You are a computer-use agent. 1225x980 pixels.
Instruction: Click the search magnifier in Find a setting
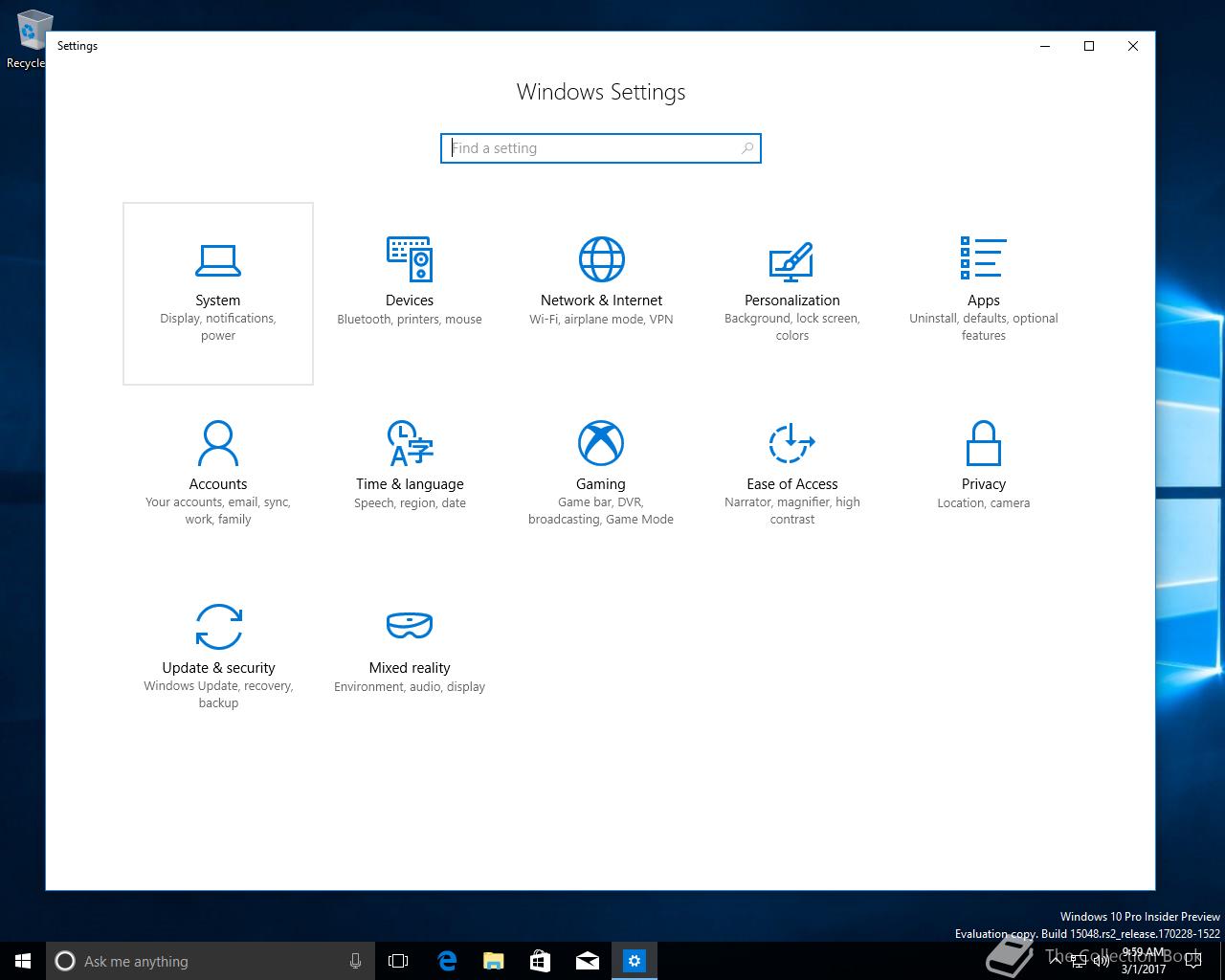click(747, 148)
